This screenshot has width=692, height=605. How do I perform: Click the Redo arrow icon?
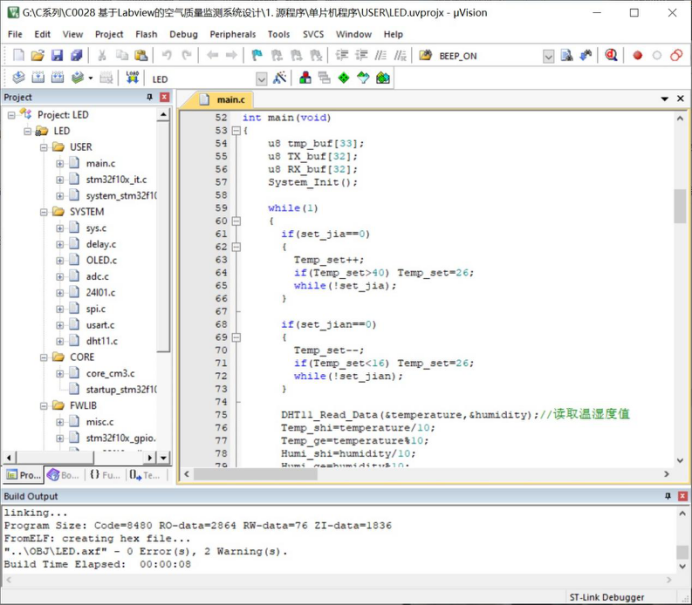click(187, 55)
